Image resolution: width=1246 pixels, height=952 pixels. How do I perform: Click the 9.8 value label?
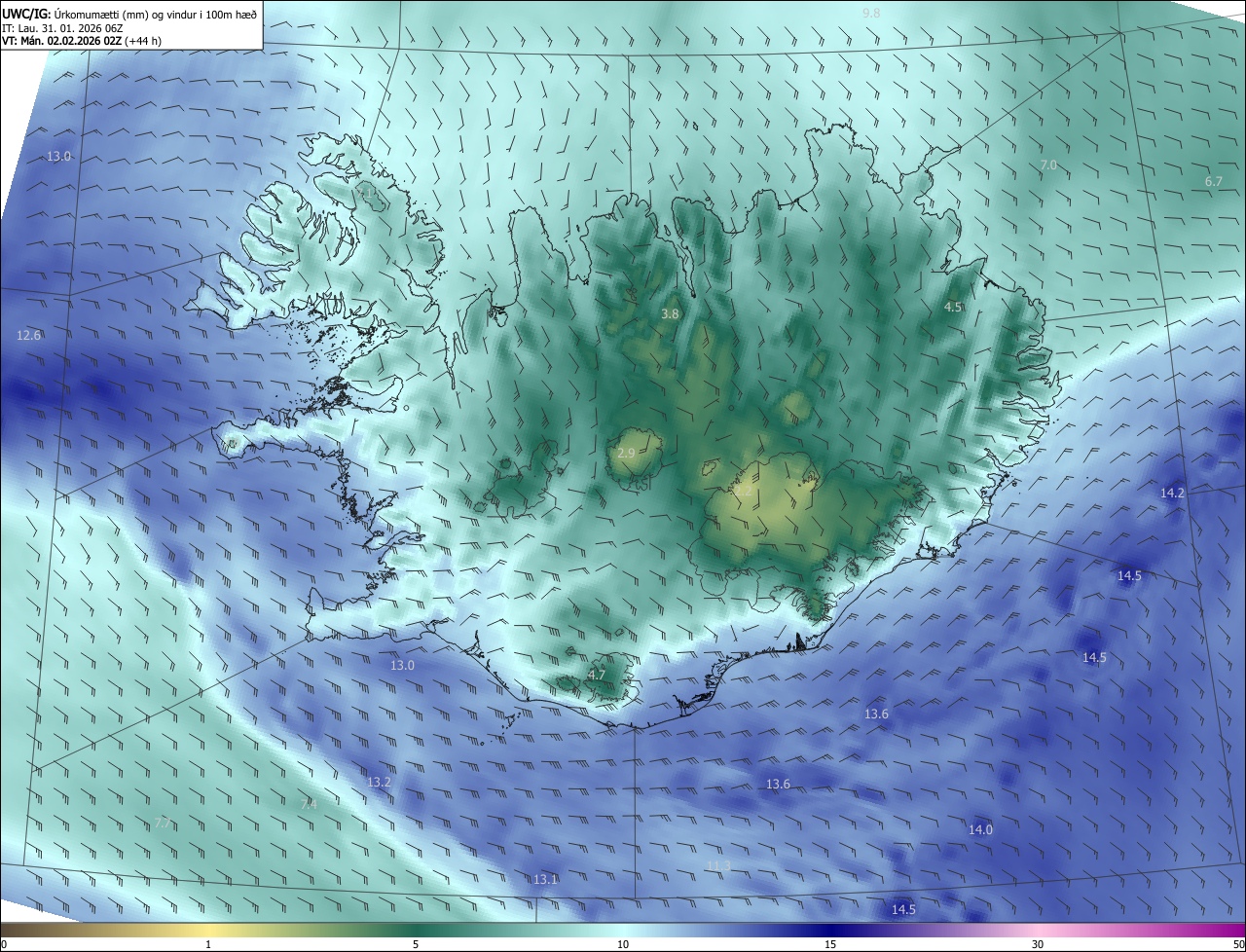871,13
